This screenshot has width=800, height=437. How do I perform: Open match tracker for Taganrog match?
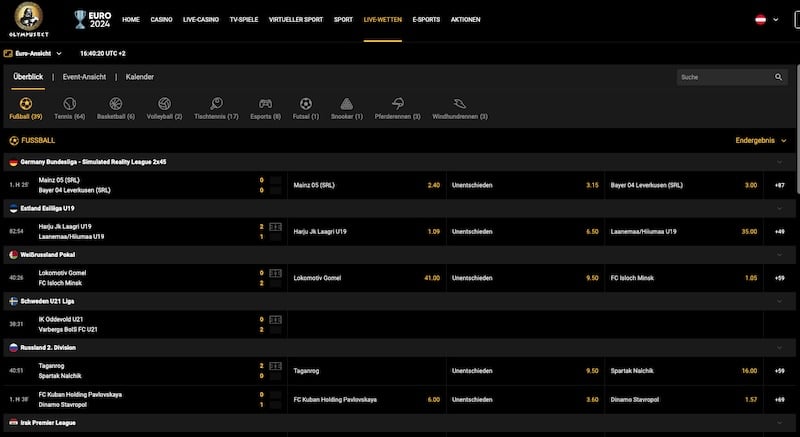click(x=276, y=366)
